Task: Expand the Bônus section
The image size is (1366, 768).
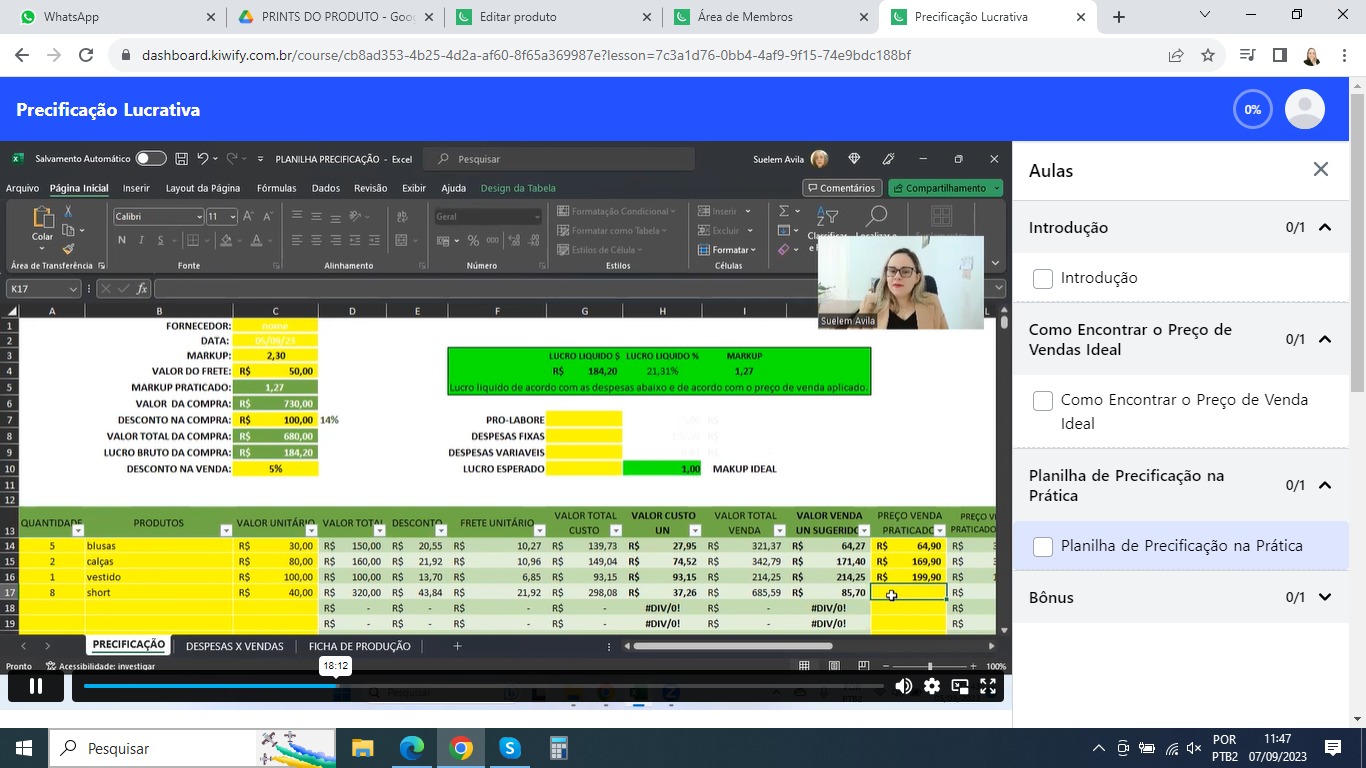Action: pos(1325,597)
